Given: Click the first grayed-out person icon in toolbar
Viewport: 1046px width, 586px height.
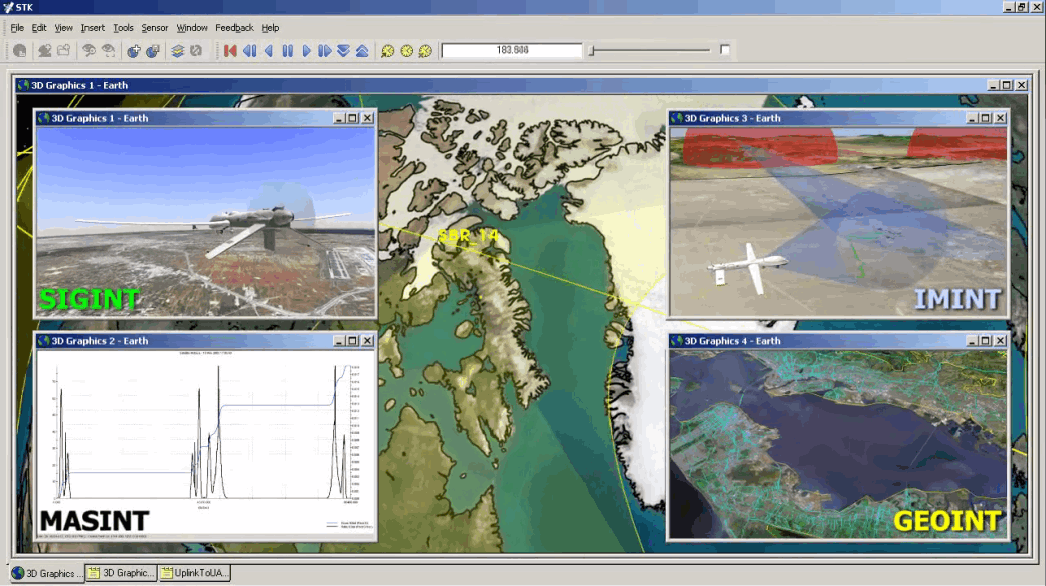Looking at the screenshot, I should point(44,51).
